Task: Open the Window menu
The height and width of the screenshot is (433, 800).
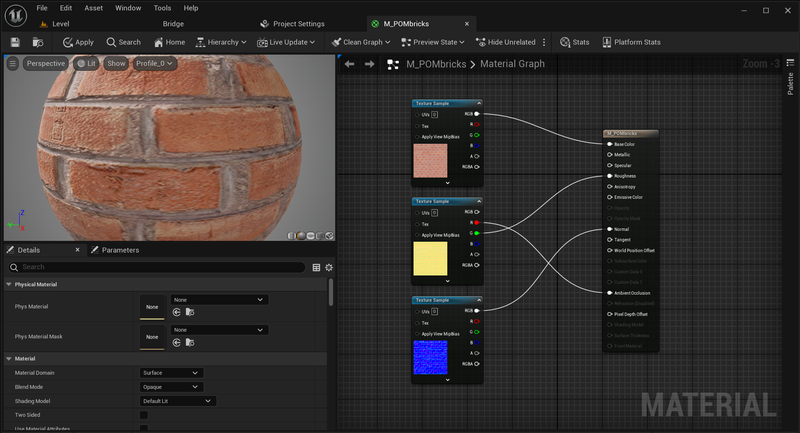Action: pyautogui.click(x=128, y=8)
